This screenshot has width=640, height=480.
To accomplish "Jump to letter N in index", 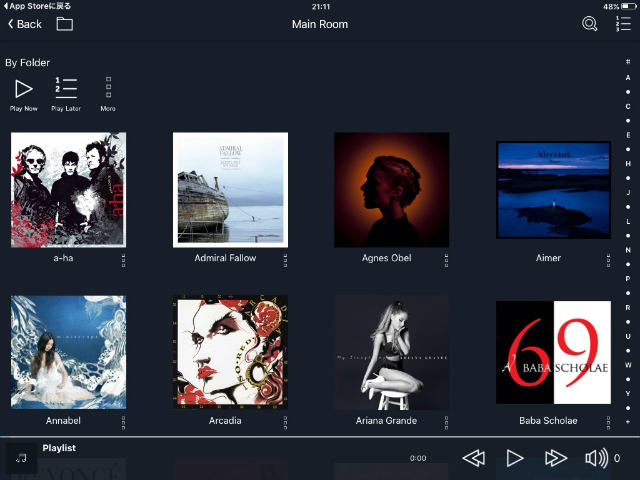I will tap(628, 250).
